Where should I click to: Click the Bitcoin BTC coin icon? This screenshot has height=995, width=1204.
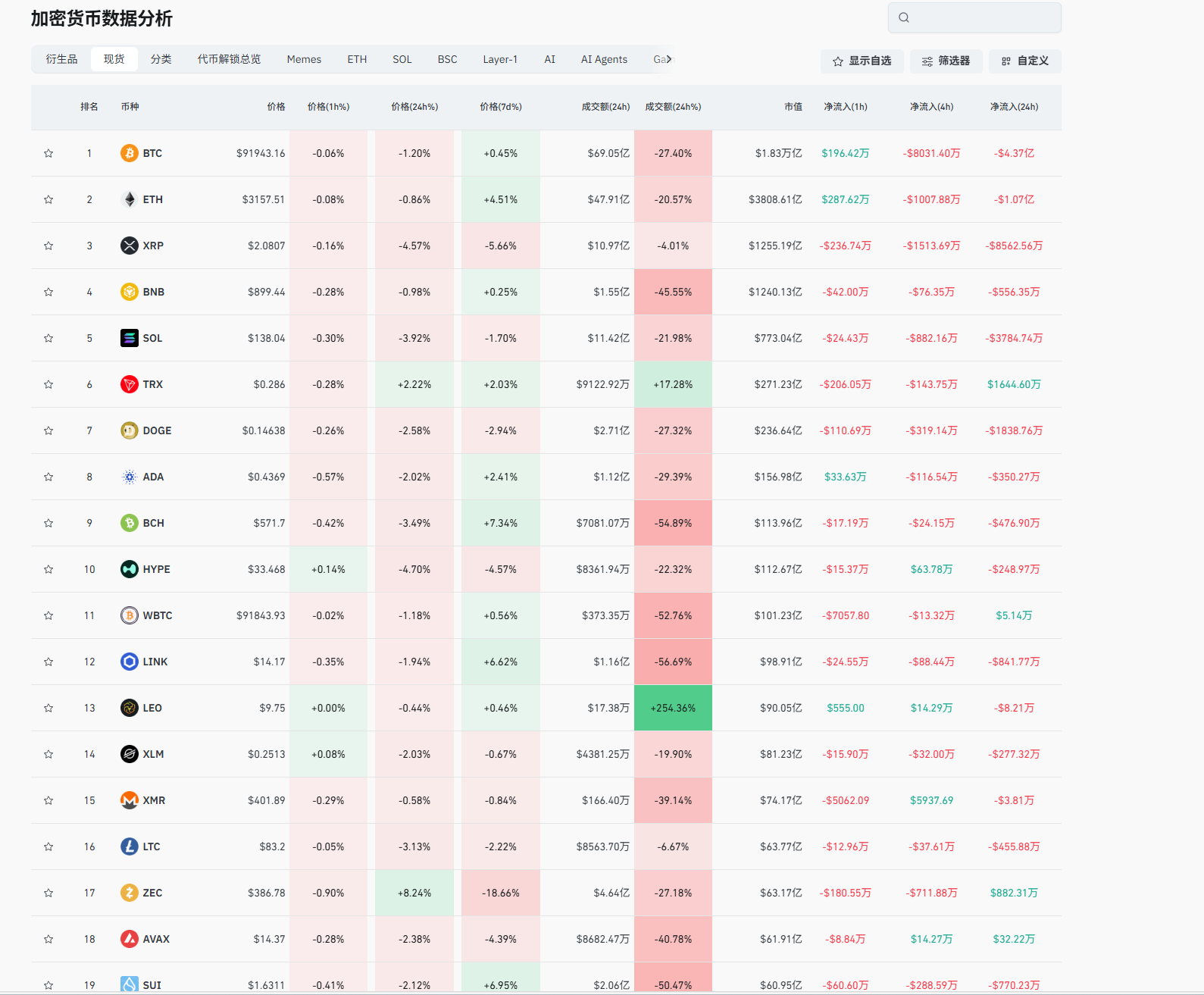[130, 153]
